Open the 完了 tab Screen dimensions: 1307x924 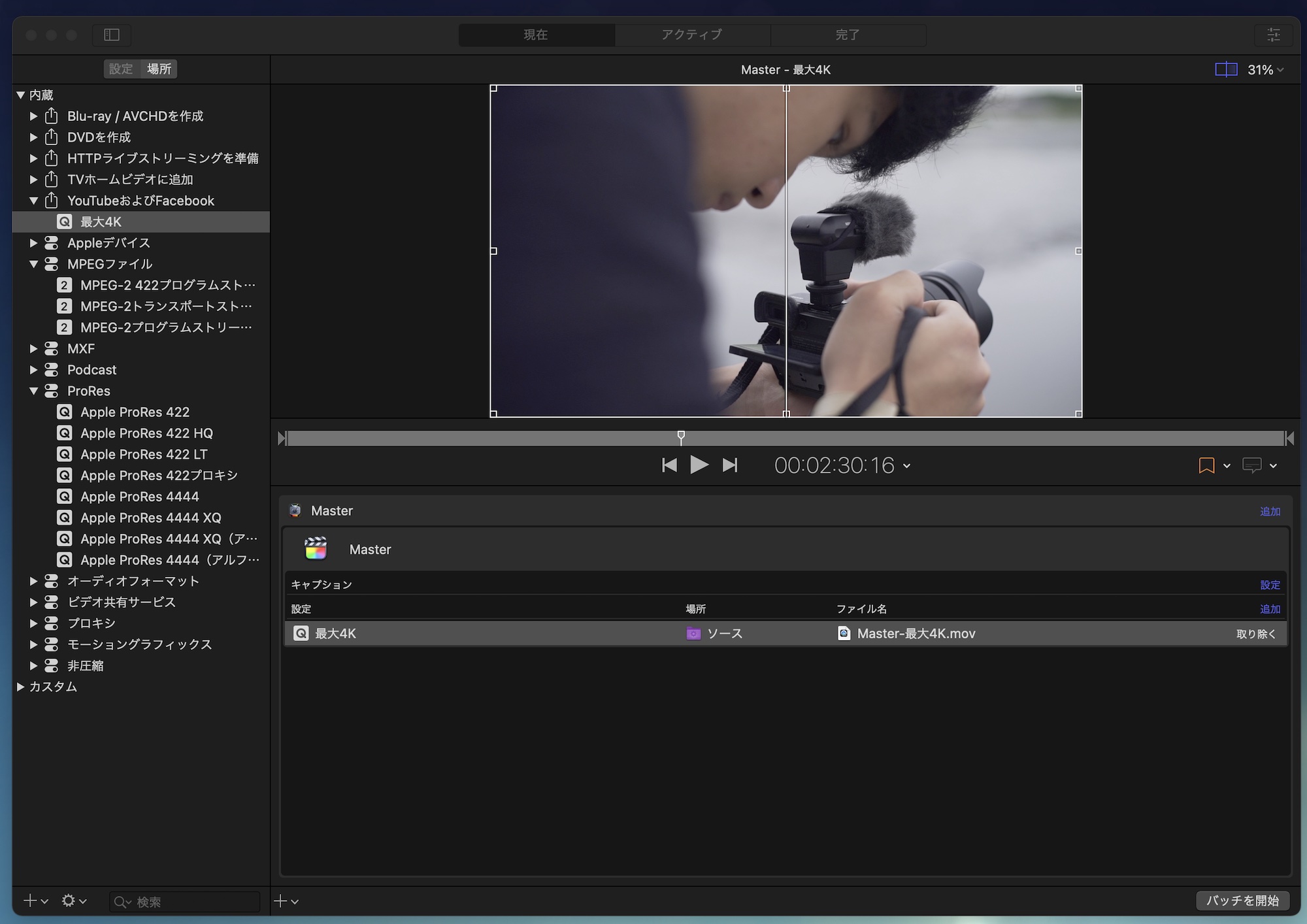click(847, 35)
